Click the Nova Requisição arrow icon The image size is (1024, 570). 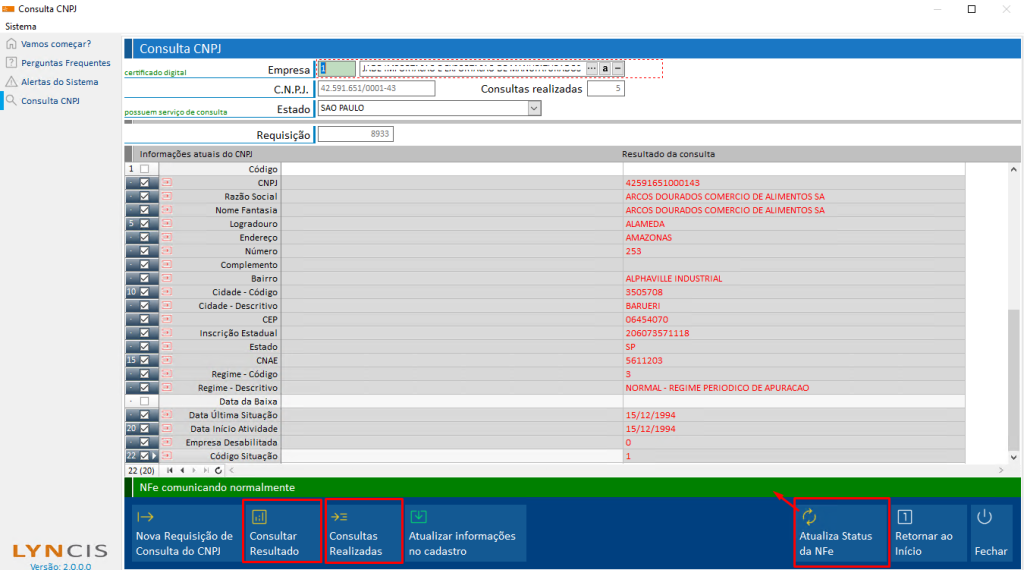click(x=145, y=517)
